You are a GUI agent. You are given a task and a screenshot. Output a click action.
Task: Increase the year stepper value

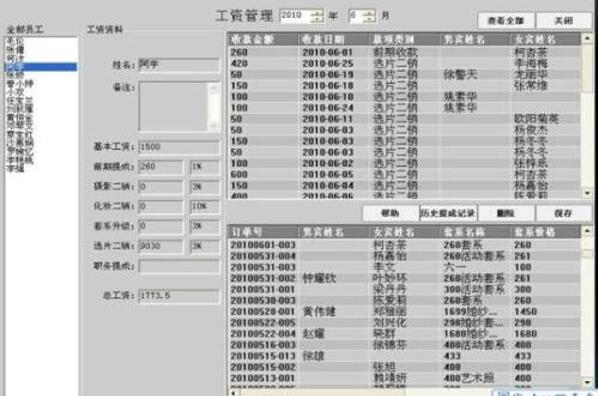pyautogui.click(x=317, y=13)
